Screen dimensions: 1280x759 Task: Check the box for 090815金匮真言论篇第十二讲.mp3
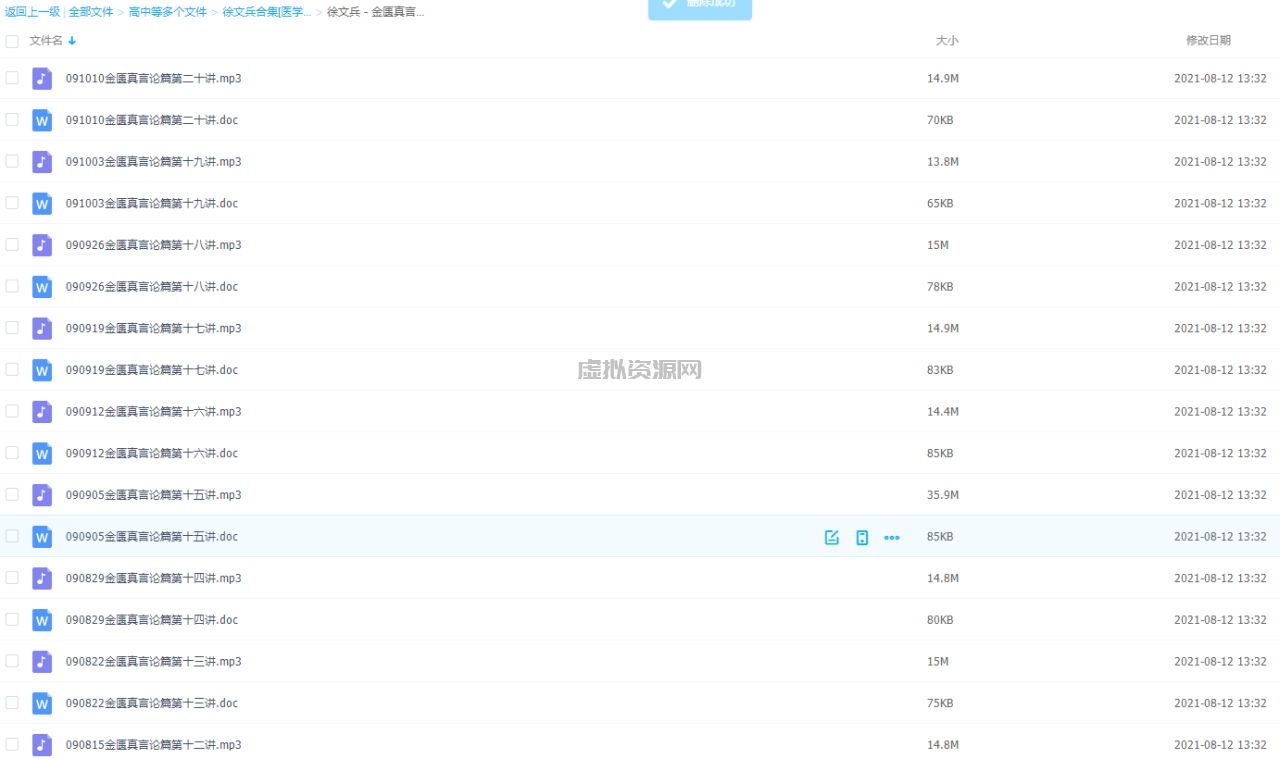point(12,744)
